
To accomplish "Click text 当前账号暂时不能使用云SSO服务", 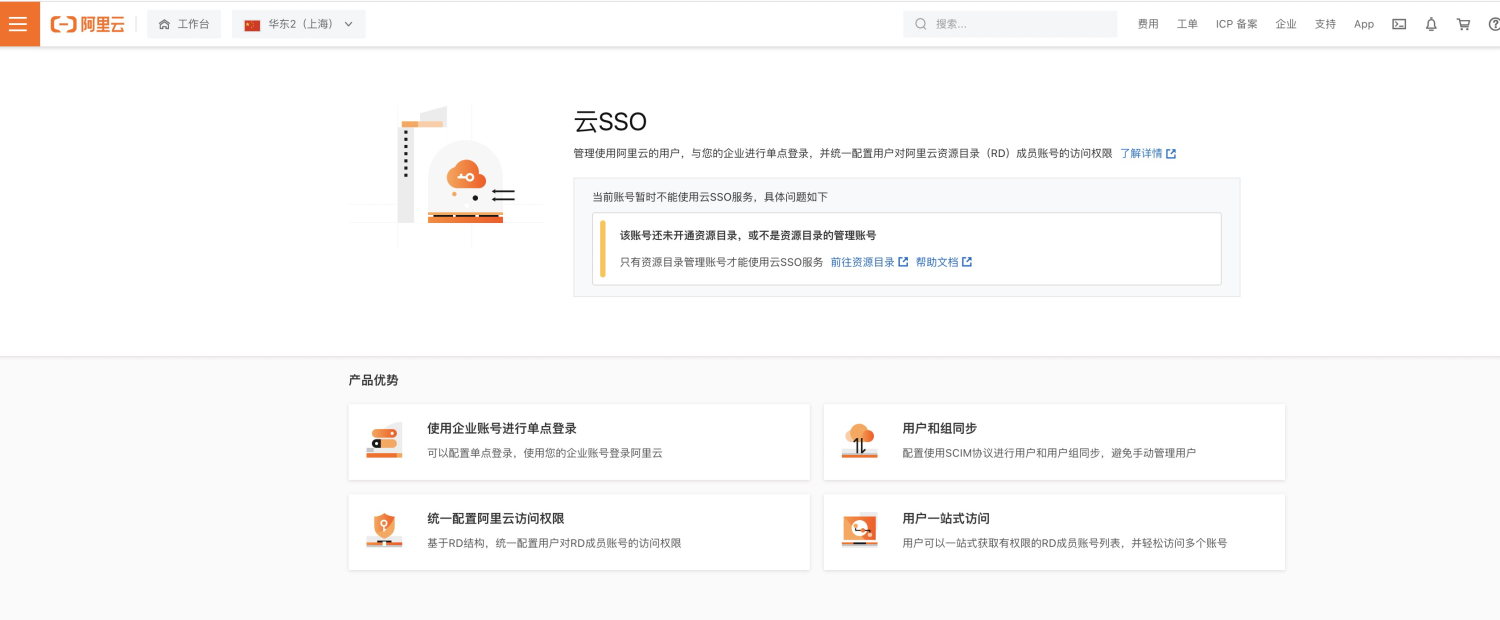I will pyautogui.click(x=673, y=197).
